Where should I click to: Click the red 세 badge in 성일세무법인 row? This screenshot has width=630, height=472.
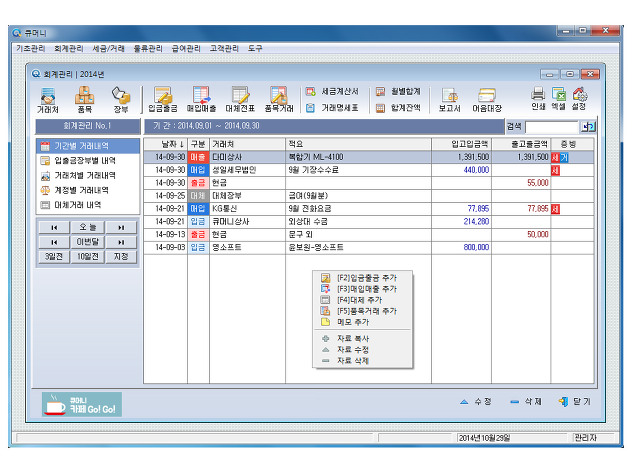555,170
